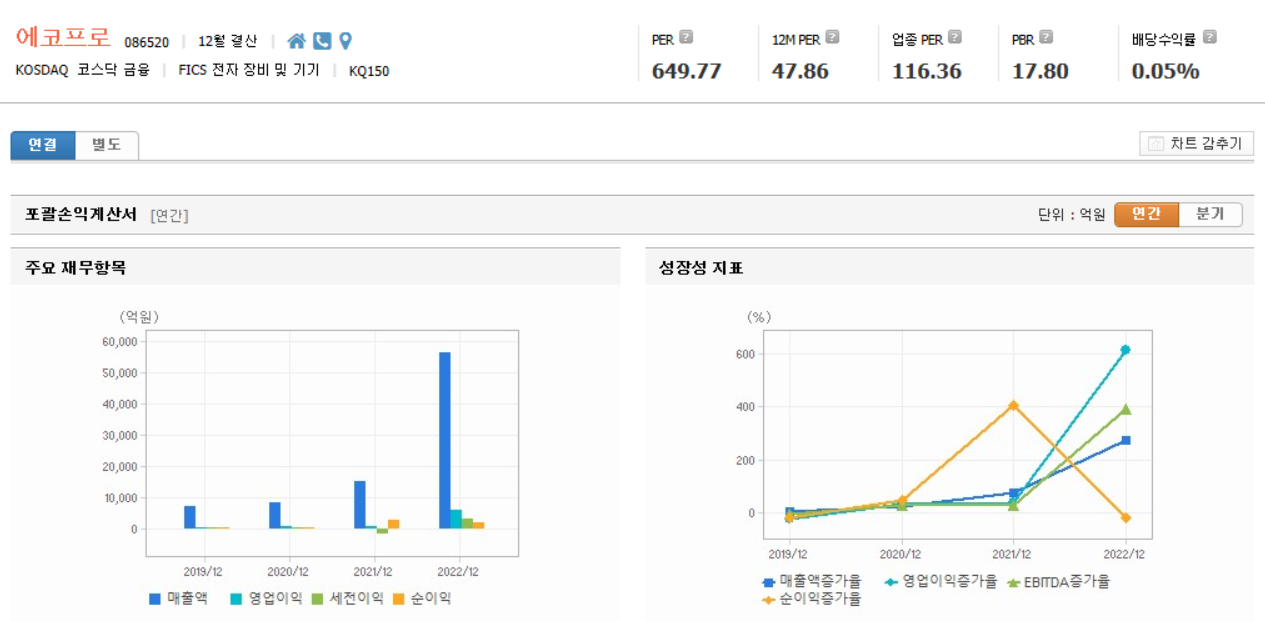The height and width of the screenshot is (622, 1265).
Task: Click the phone icon in the header
Action: (322, 40)
